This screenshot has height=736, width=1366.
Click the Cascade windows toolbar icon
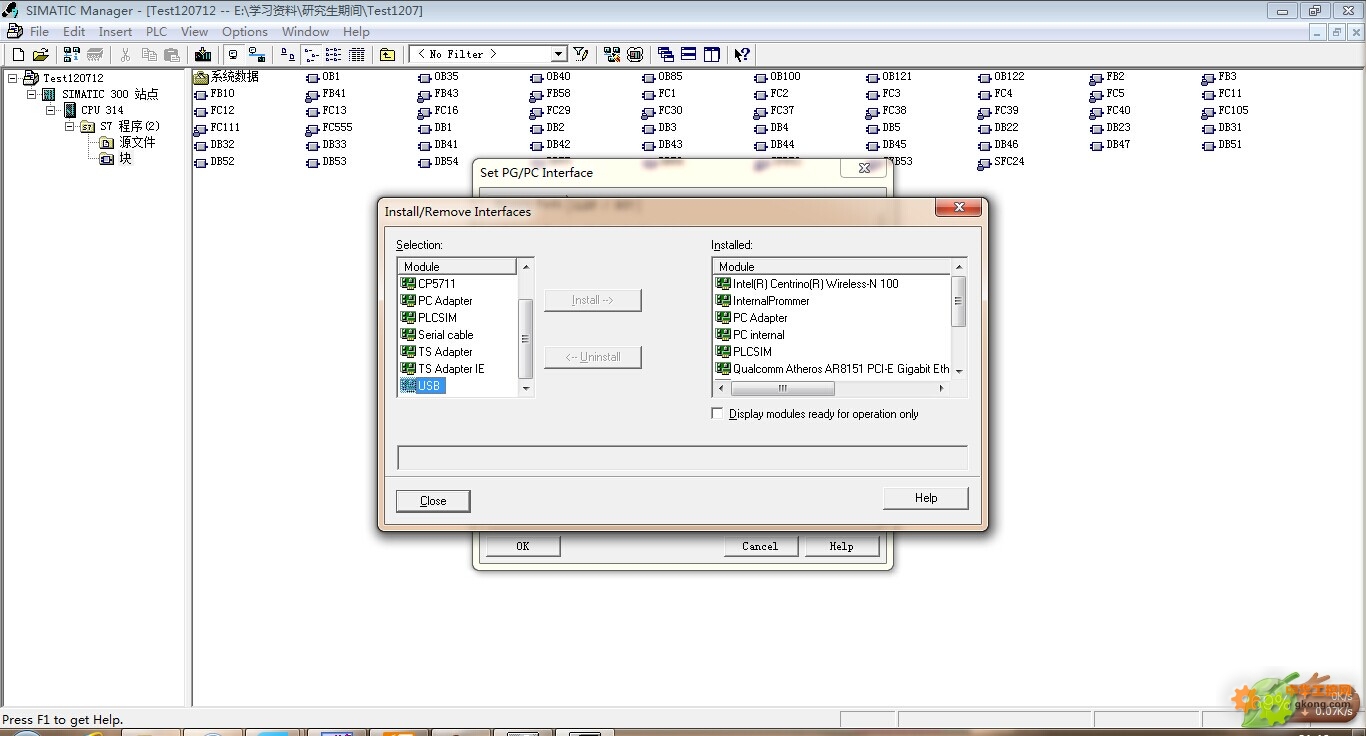point(666,54)
